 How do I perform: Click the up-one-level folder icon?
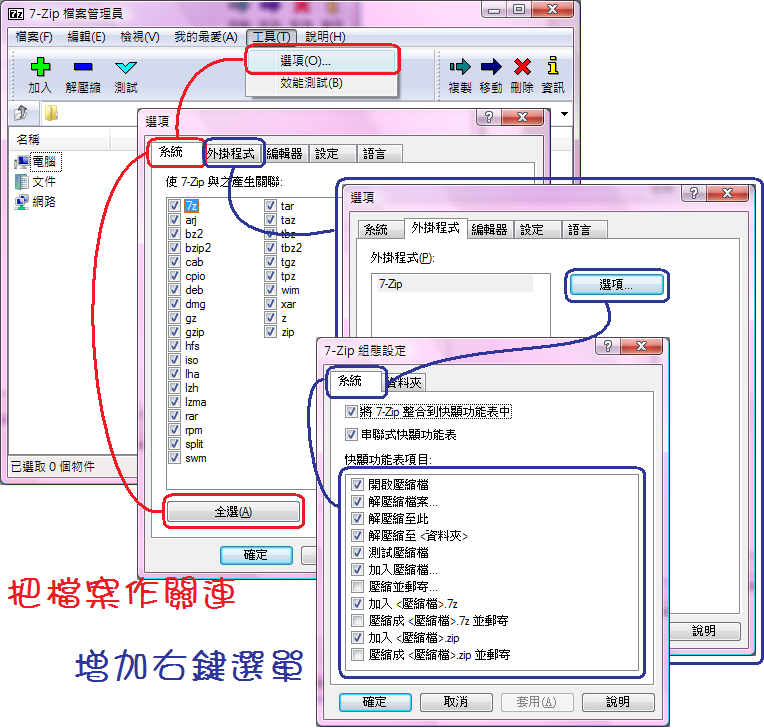[x=21, y=113]
